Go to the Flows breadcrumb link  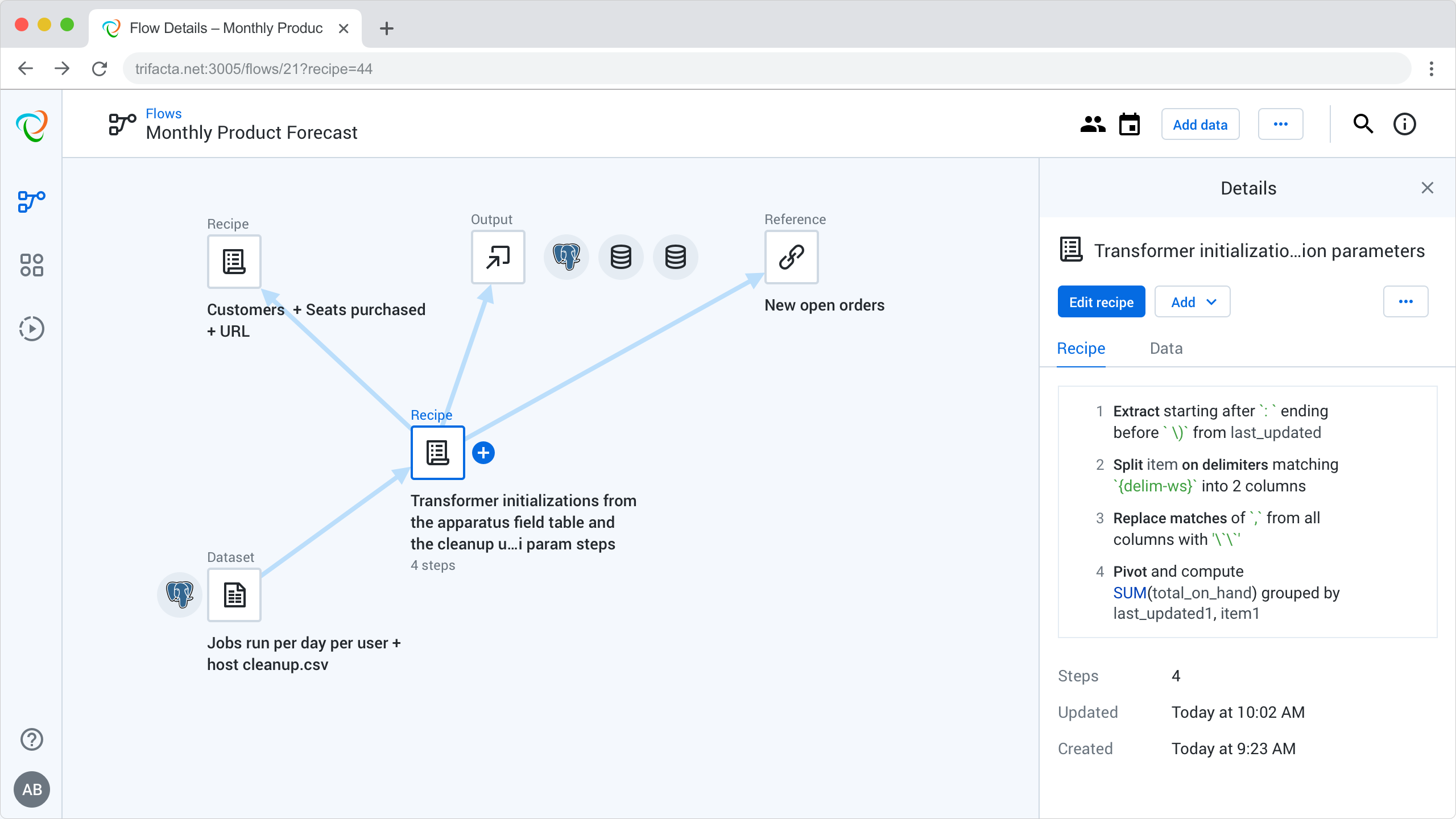164,113
